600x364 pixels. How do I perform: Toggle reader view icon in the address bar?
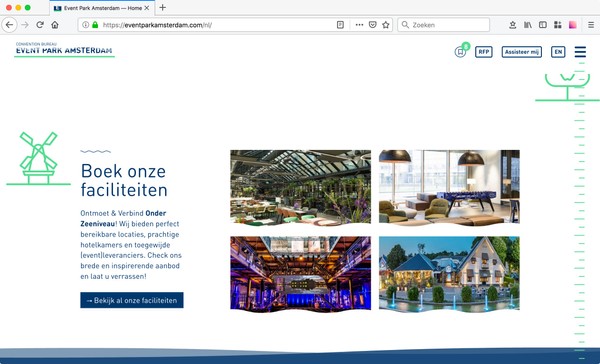point(340,25)
